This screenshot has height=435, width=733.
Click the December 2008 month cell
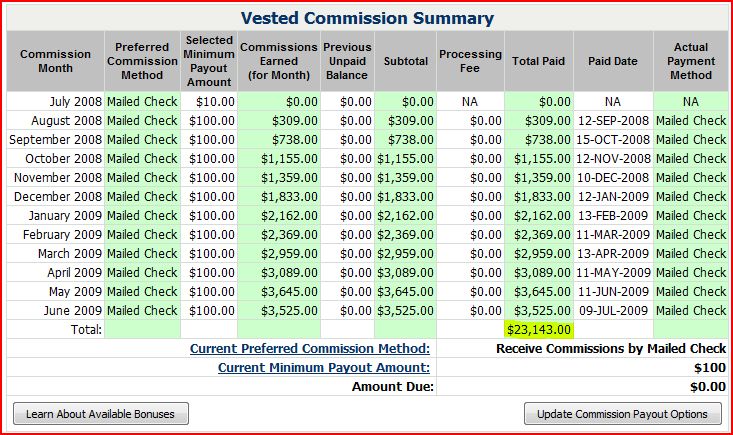coord(55,196)
